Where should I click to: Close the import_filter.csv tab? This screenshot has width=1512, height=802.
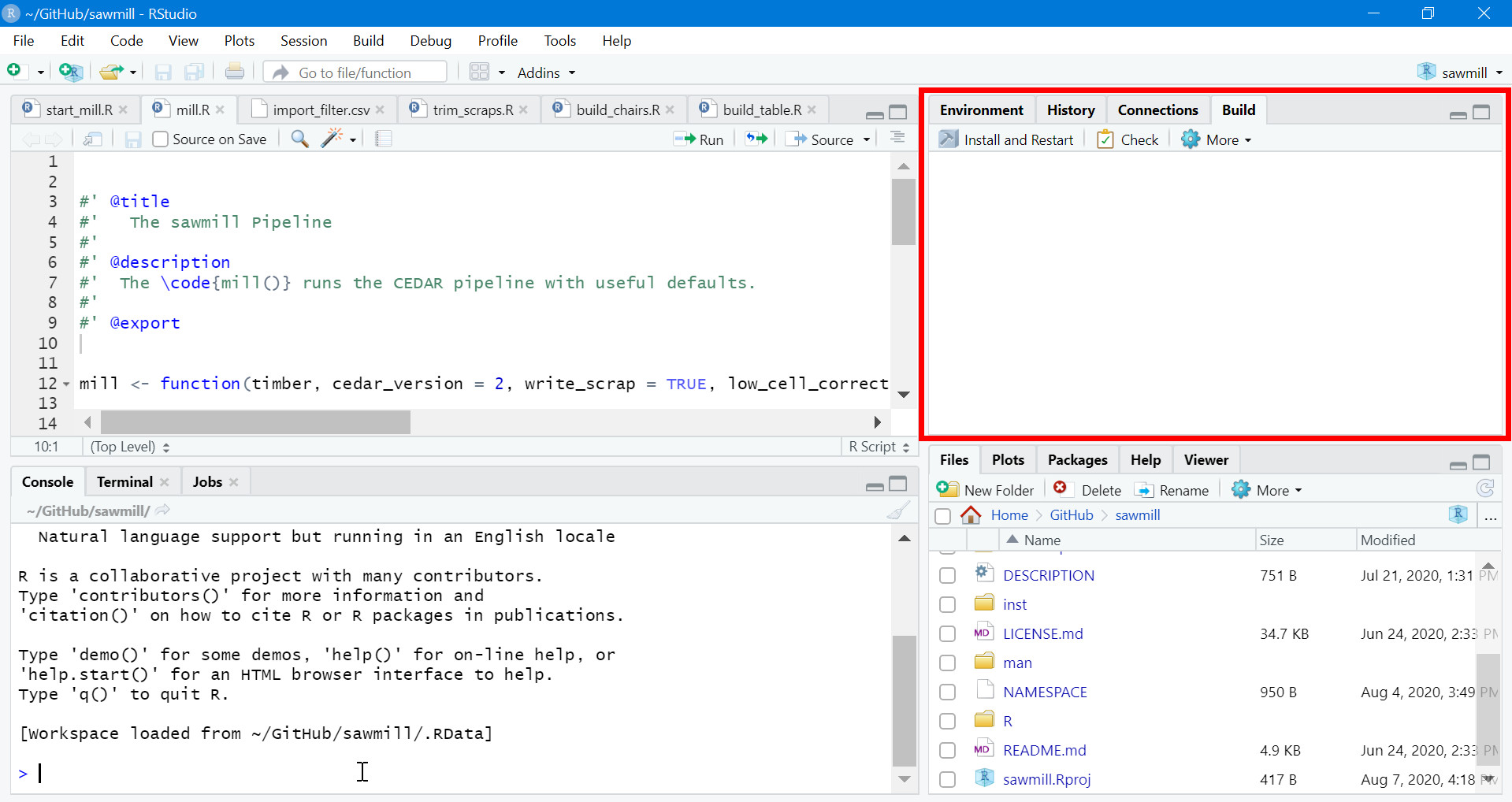(381, 110)
